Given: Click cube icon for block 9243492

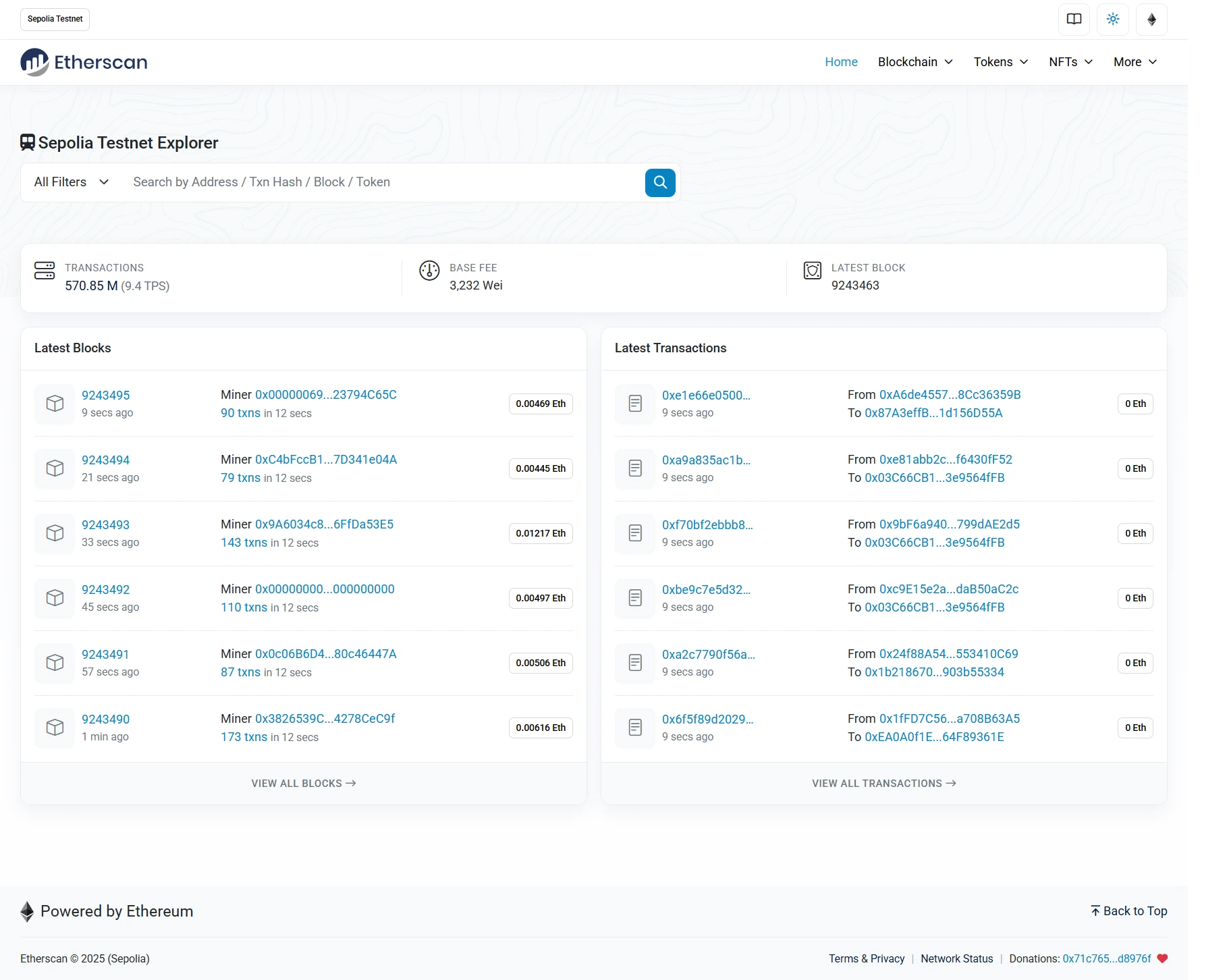Looking at the screenshot, I should click(x=55, y=598).
